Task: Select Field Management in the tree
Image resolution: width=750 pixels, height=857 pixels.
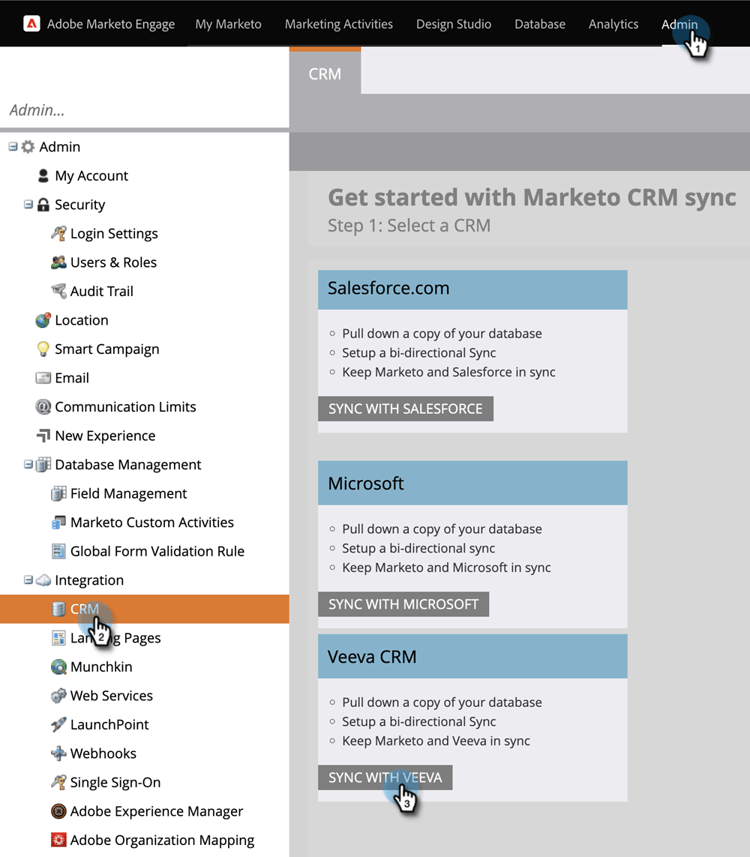Action: pos(128,494)
